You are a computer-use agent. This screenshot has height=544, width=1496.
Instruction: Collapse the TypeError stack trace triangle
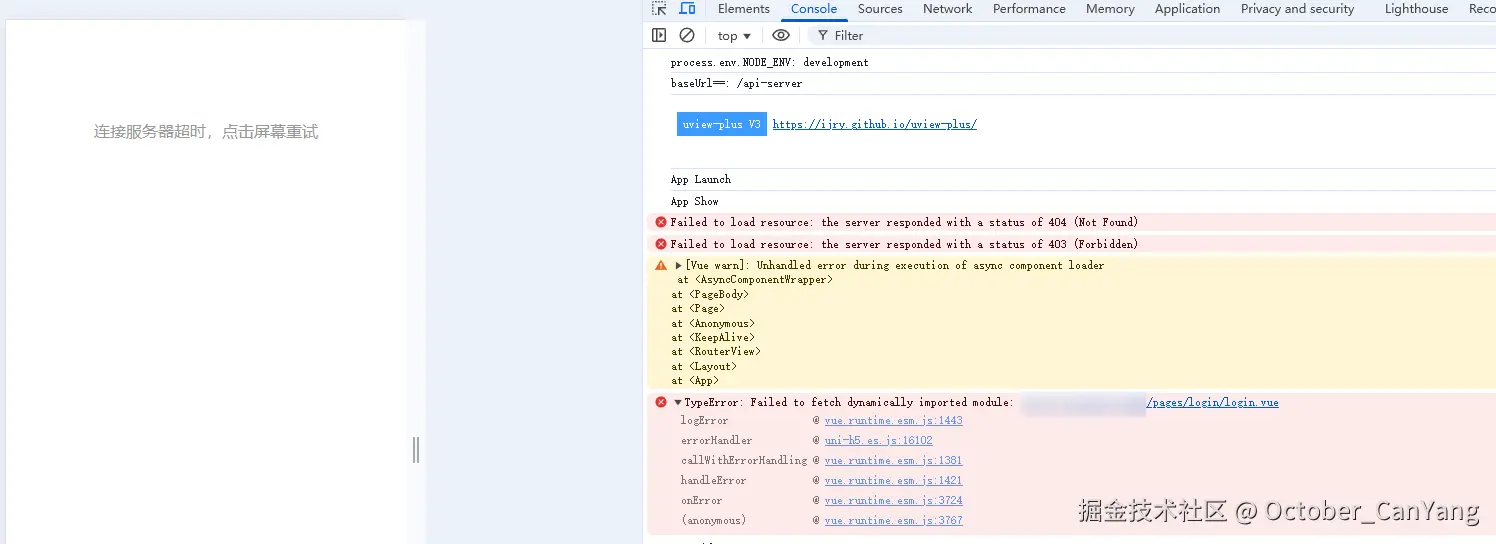(678, 403)
